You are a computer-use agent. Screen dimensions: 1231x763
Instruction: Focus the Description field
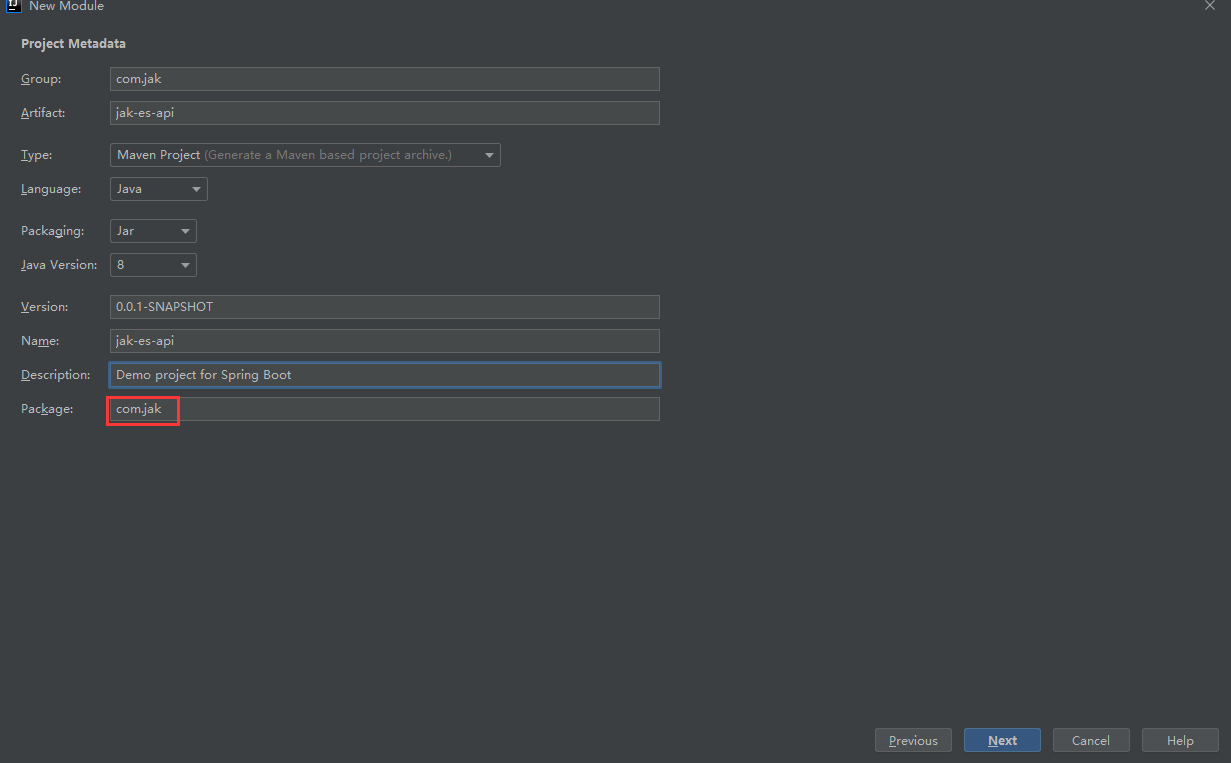(385, 375)
